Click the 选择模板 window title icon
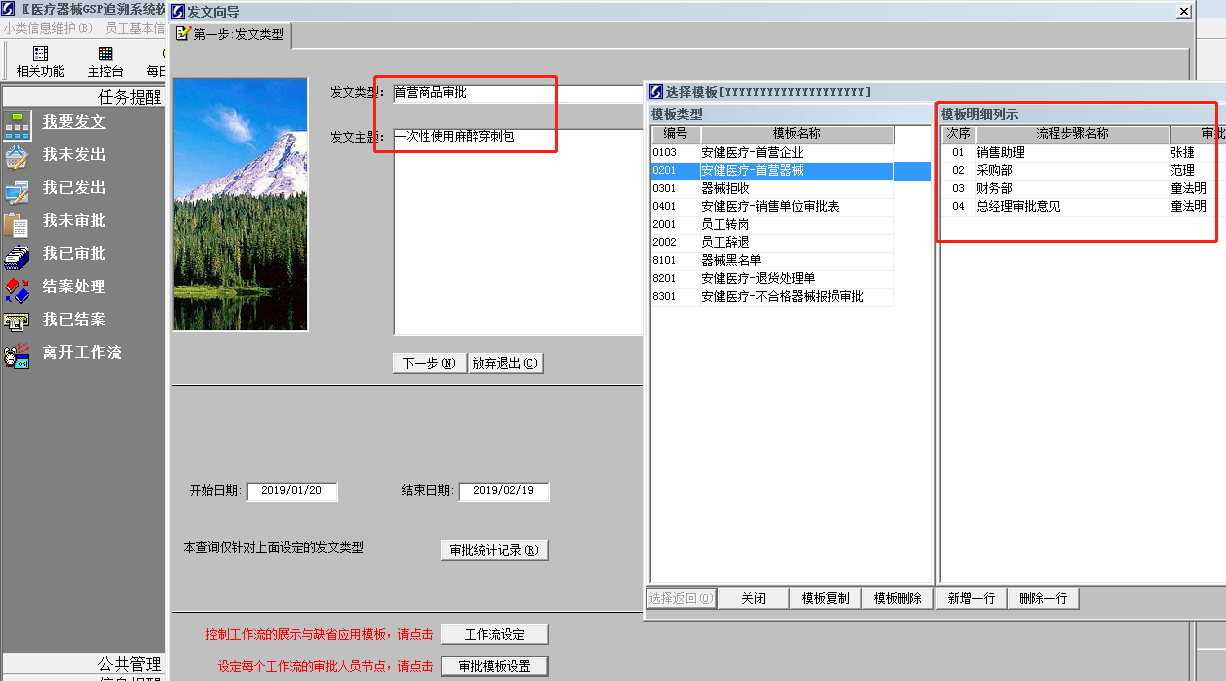Image resolution: width=1226 pixels, height=681 pixels. 657,92
